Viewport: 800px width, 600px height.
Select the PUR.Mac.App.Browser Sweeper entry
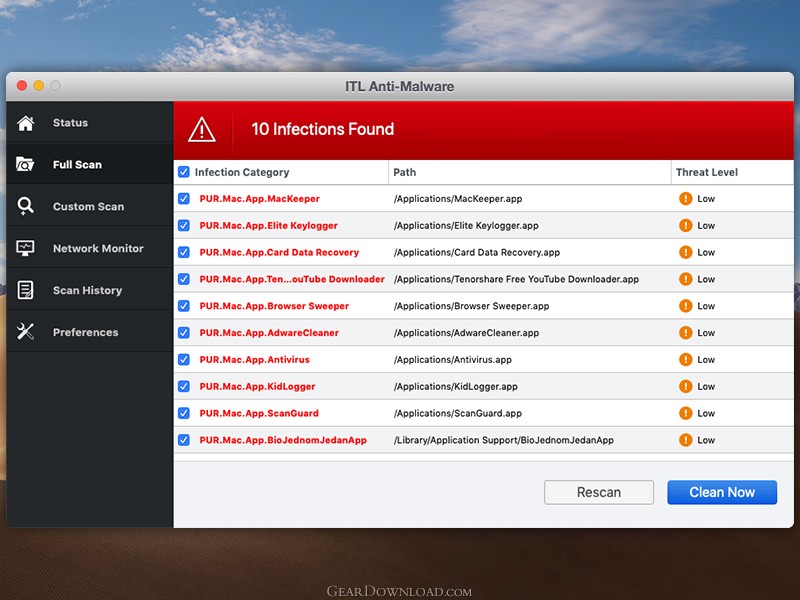coord(274,306)
